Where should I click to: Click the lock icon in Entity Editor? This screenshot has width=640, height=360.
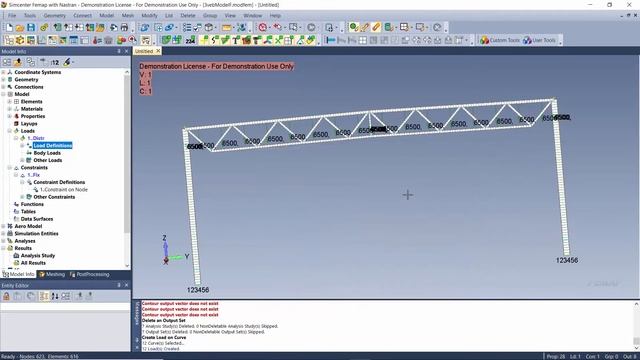[x=6, y=296]
